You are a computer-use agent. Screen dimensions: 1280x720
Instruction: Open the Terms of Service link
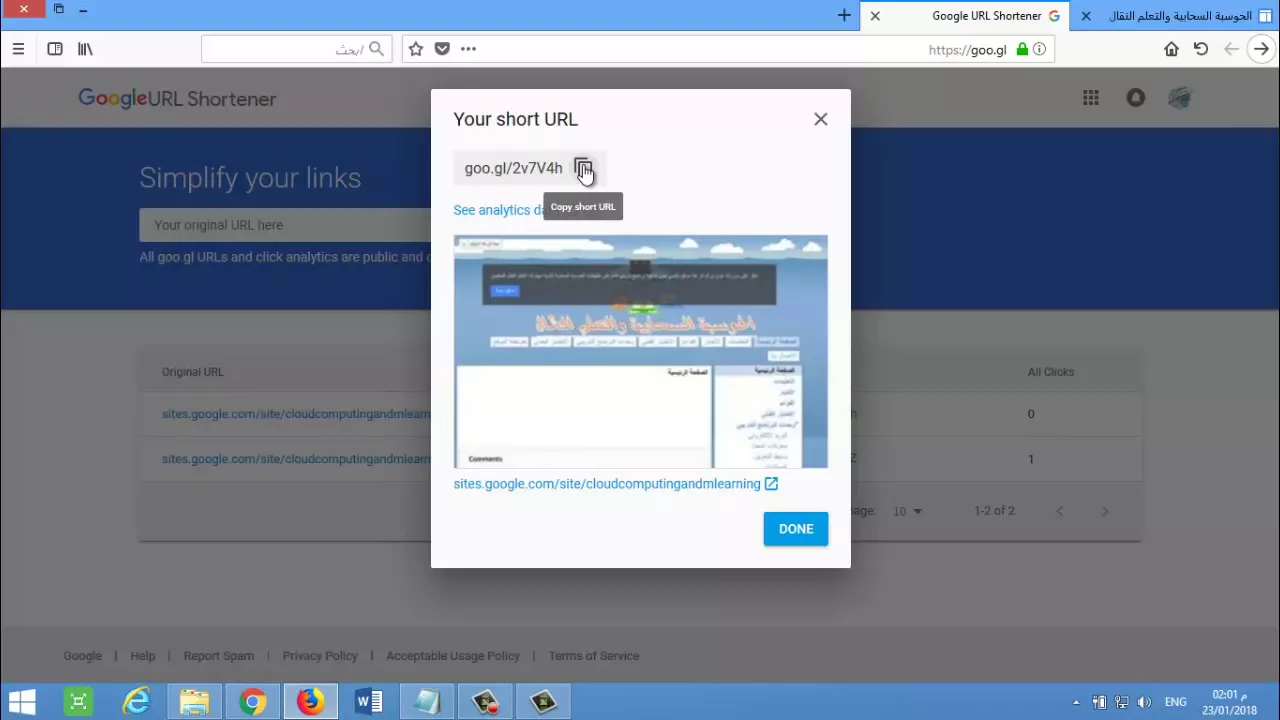(x=594, y=656)
